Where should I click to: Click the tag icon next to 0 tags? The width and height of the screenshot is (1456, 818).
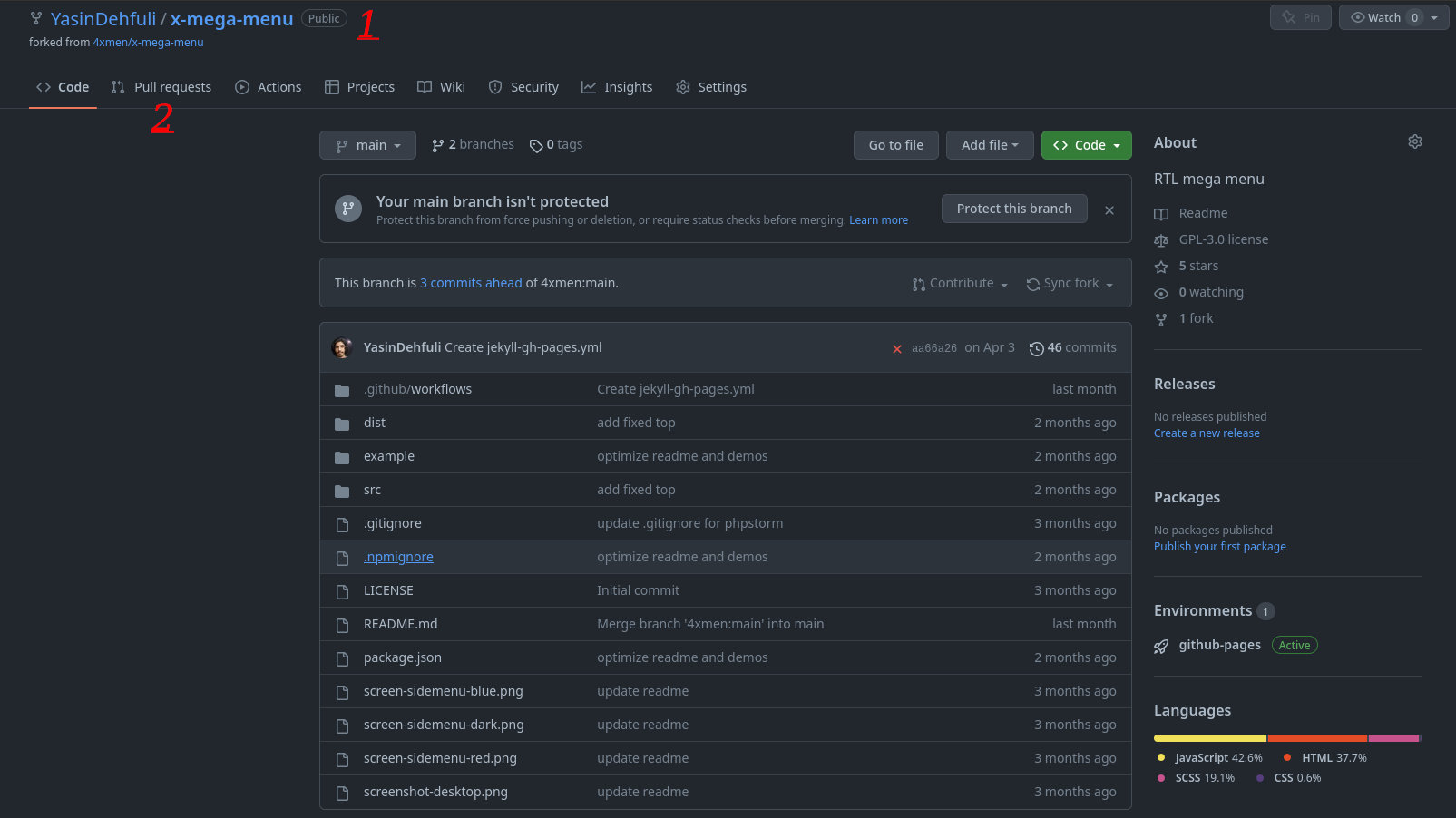(x=536, y=145)
